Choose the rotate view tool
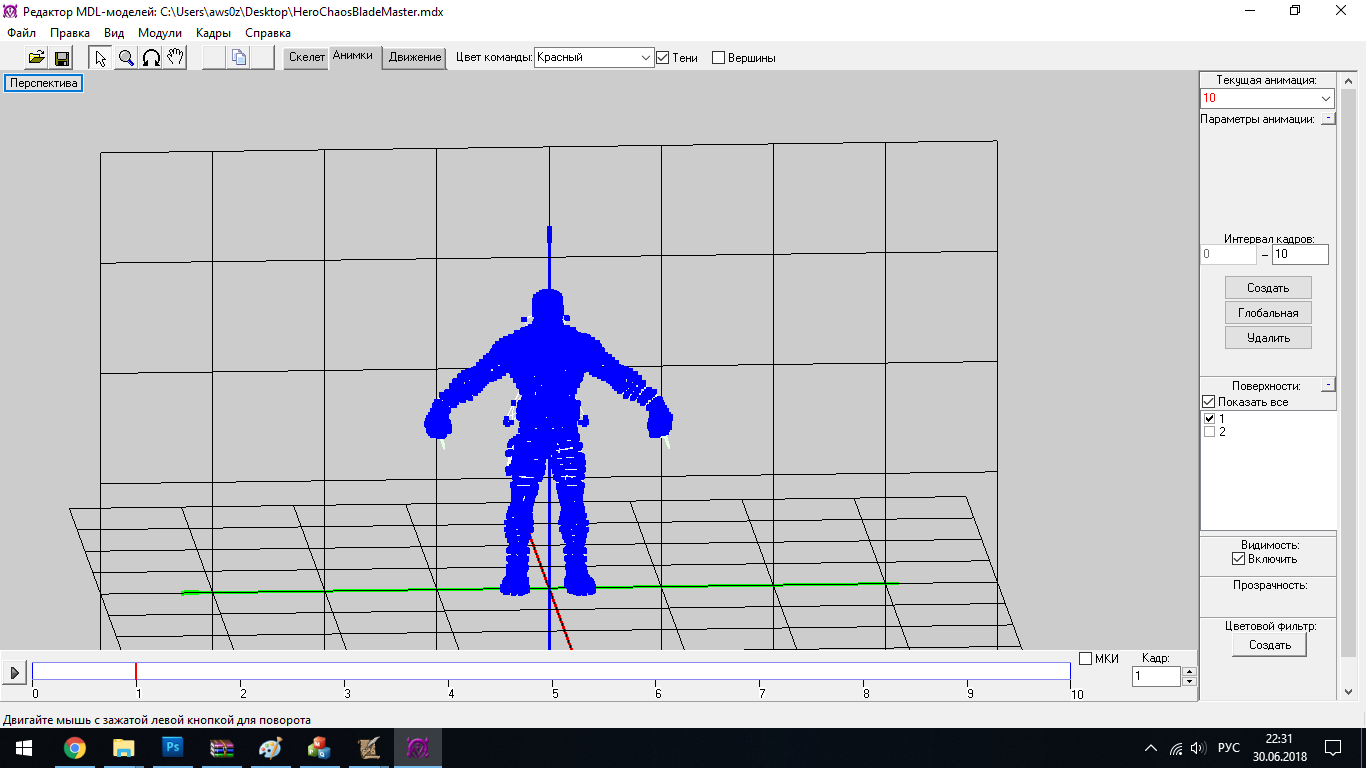This screenshot has height=768, width=1366. coord(151,58)
